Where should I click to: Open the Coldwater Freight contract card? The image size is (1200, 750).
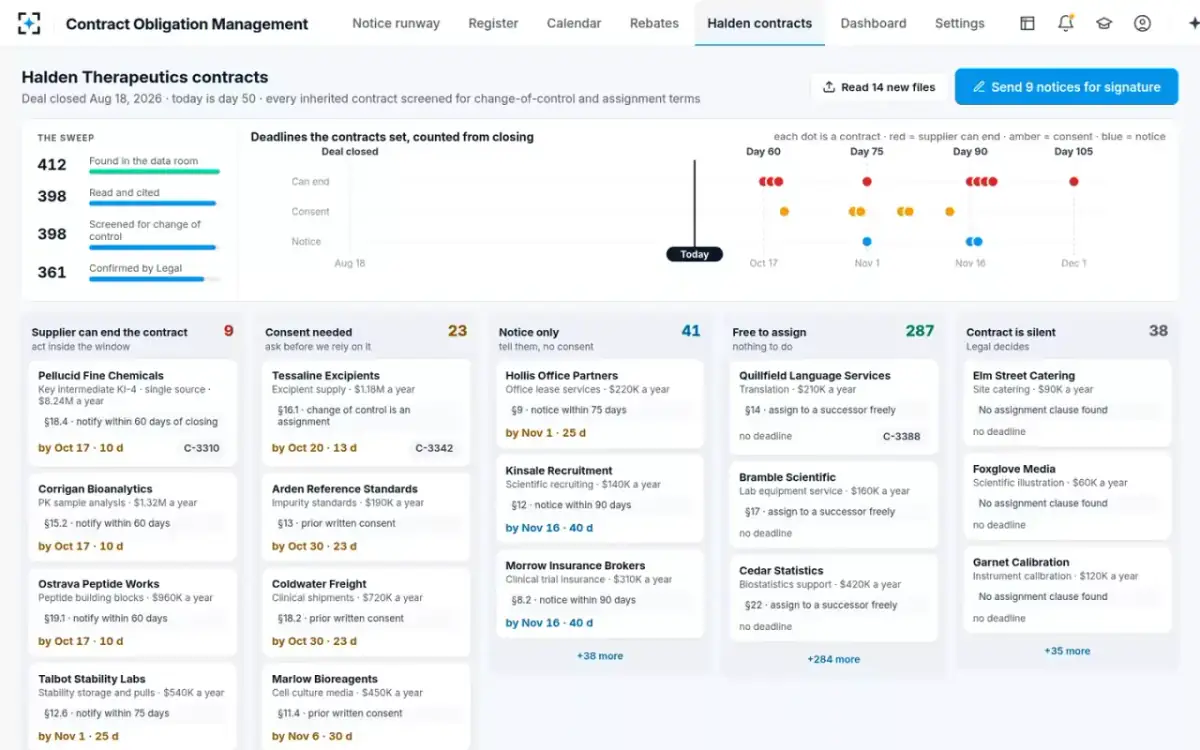tap(366, 612)
